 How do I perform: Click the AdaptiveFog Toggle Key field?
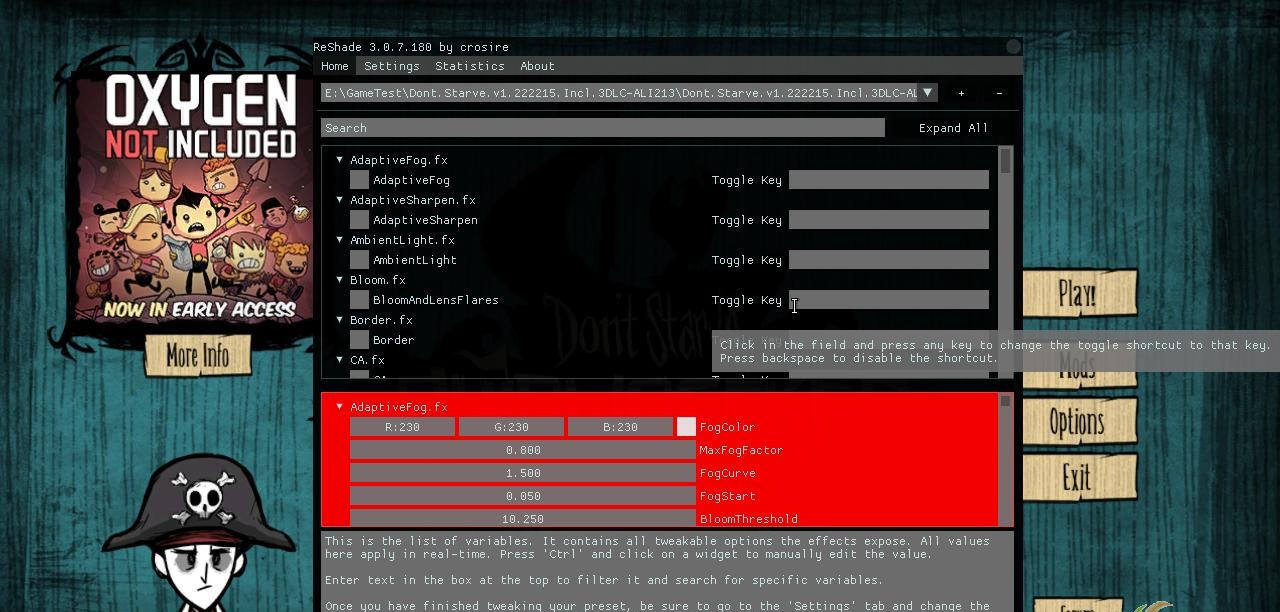[x=889, y=180]
